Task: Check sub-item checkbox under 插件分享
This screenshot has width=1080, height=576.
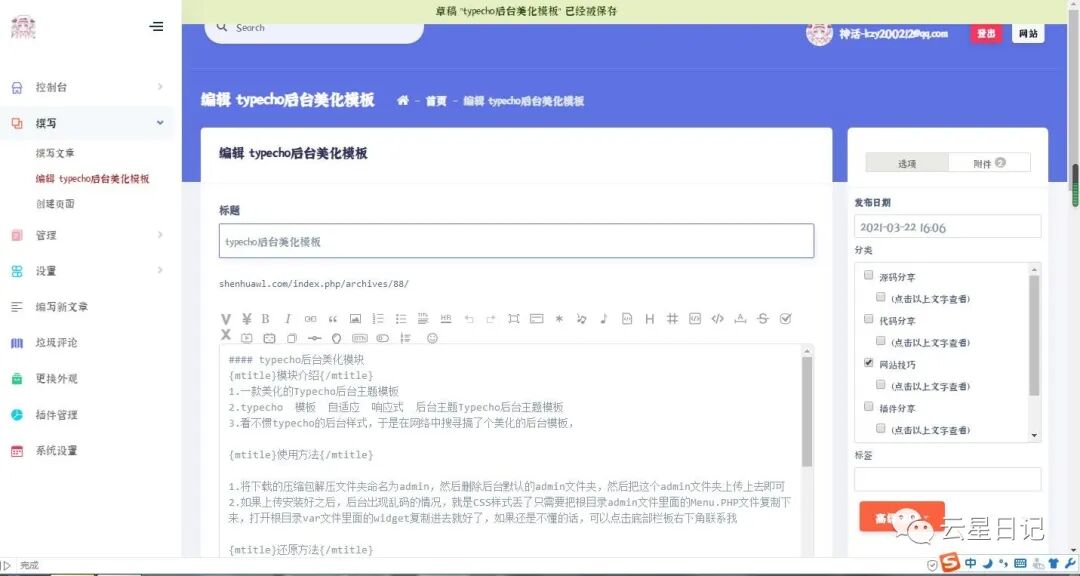Action: (880, 428)
